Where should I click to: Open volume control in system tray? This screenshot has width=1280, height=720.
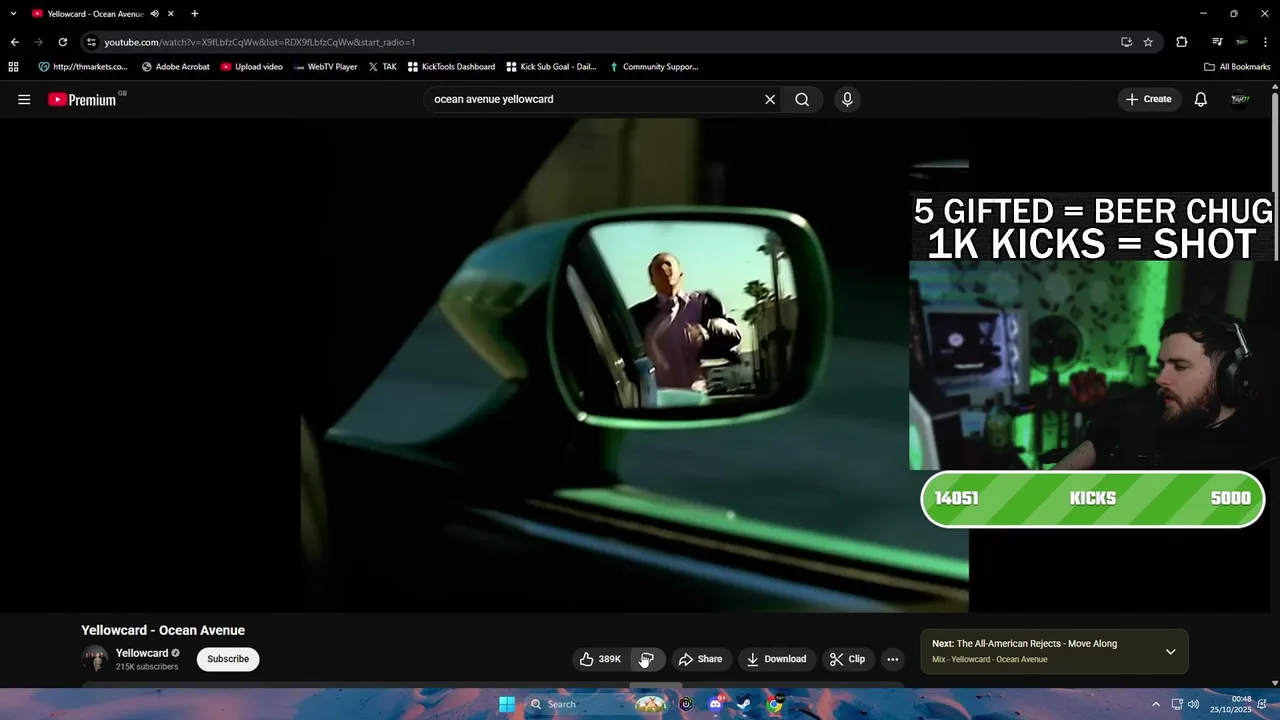1193,704
